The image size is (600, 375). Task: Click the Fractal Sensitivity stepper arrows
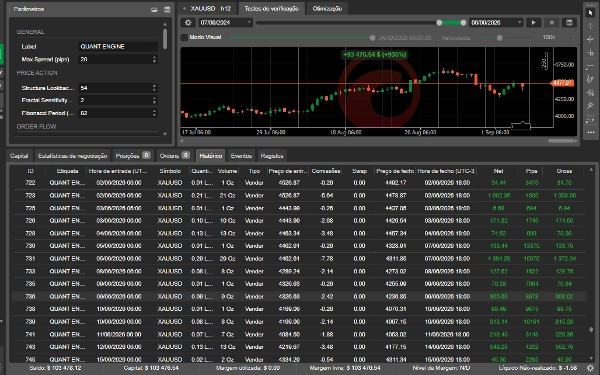coord(154,100)
